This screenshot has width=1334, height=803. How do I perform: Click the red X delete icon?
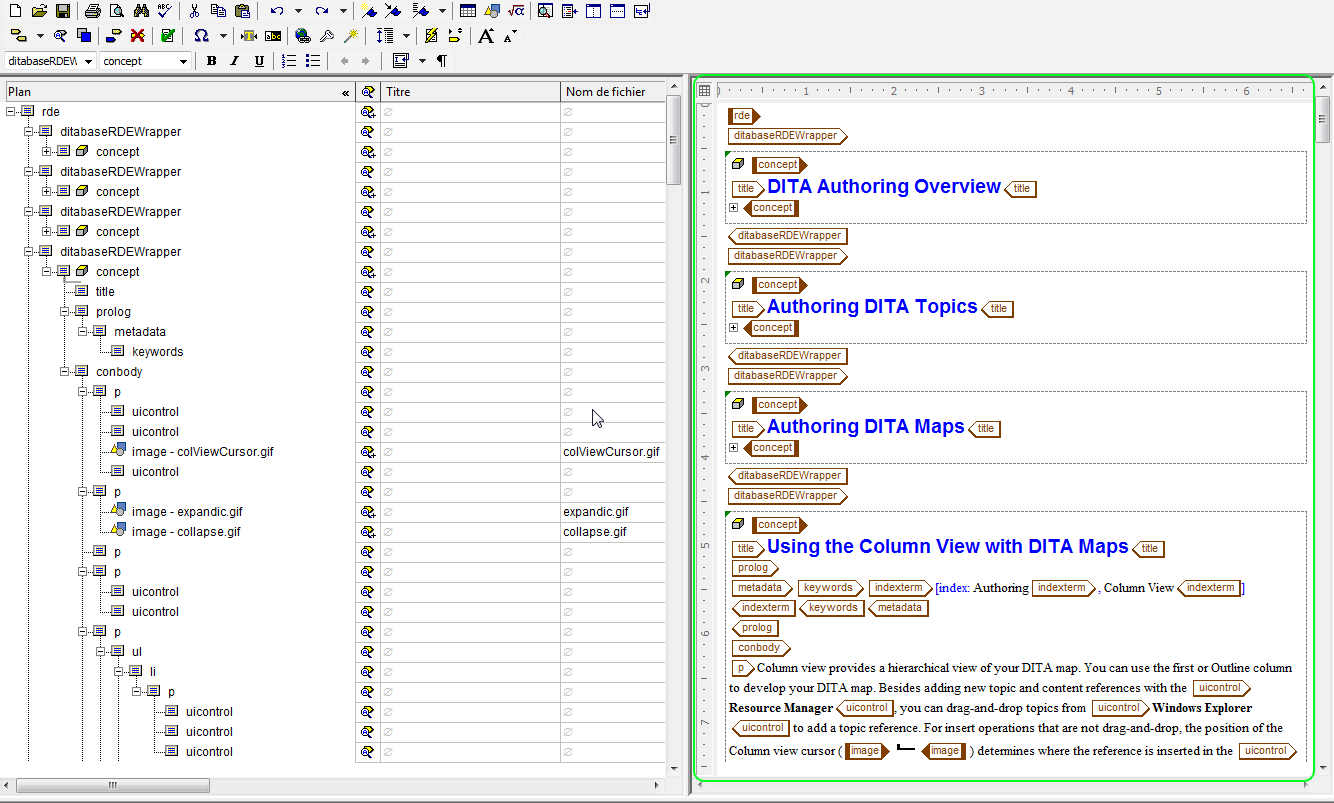click(138, 36)
